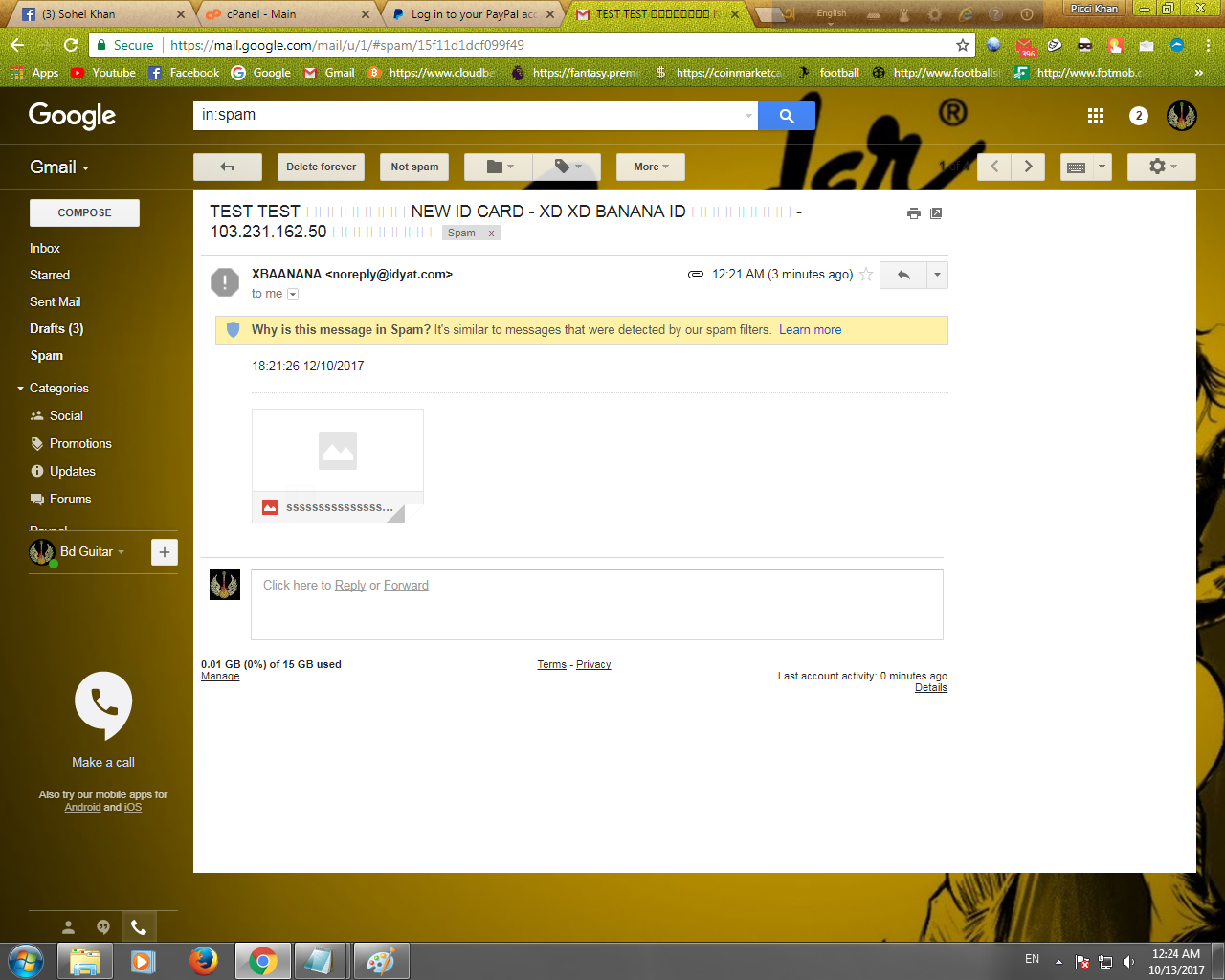Open Windows Start menu

pyautogui.click(x=26, y=961)
